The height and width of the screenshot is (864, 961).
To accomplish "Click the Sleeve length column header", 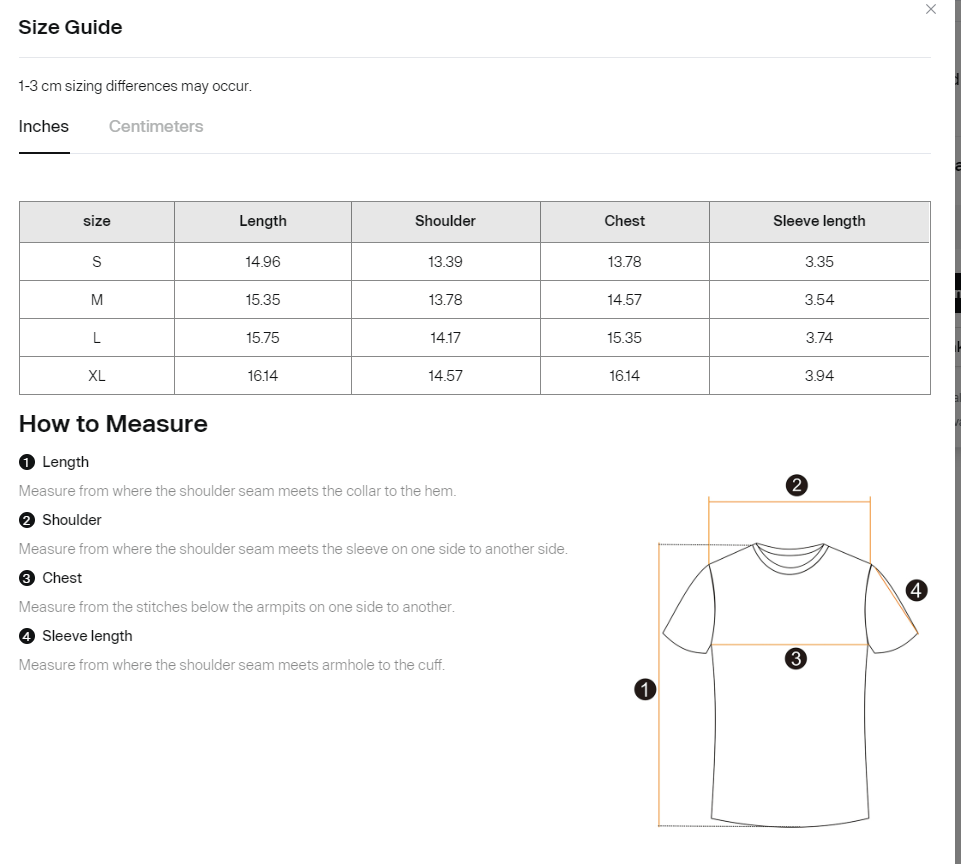I will pos(819,221).
